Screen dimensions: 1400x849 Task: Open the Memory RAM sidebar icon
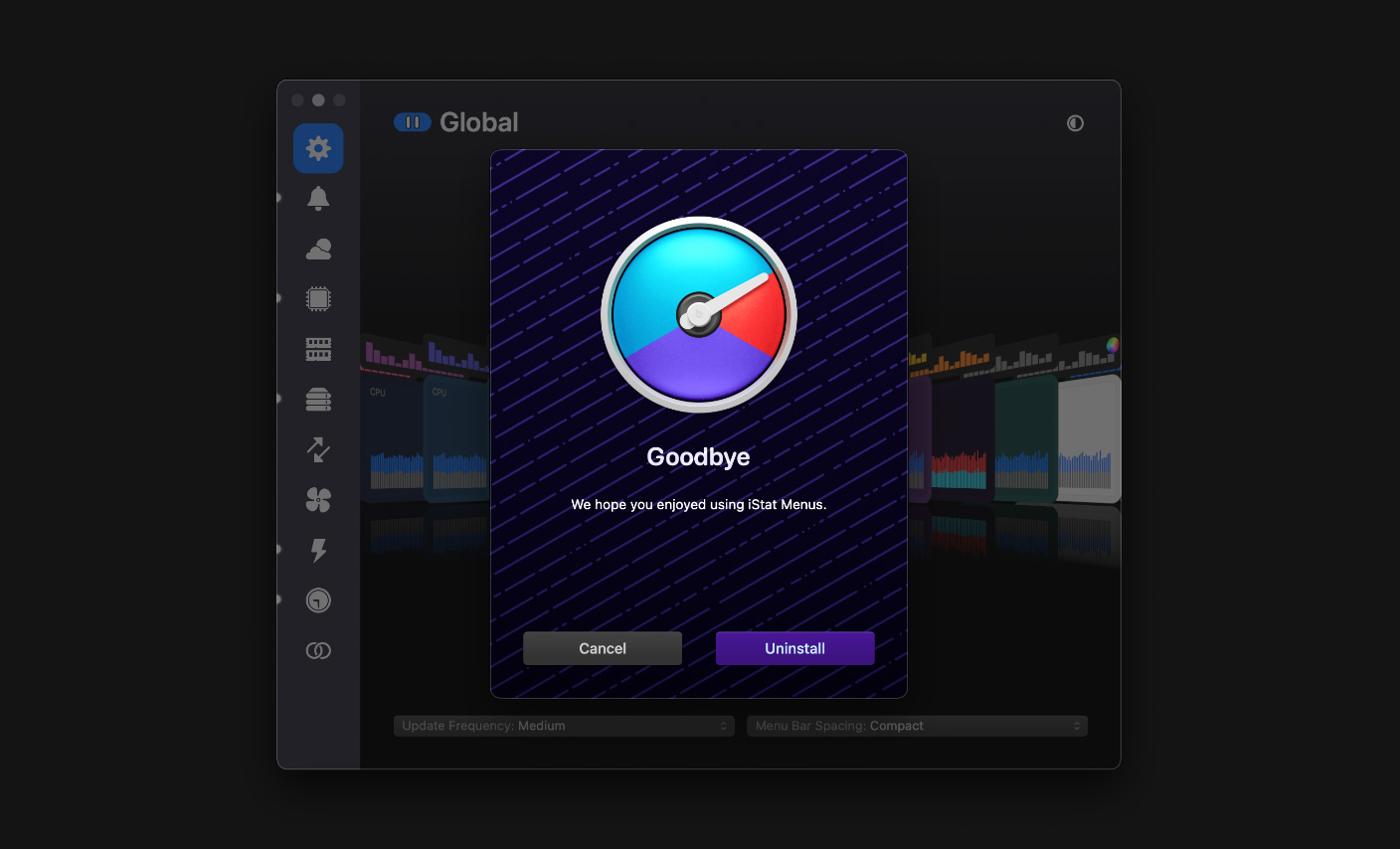click(318, 349)
